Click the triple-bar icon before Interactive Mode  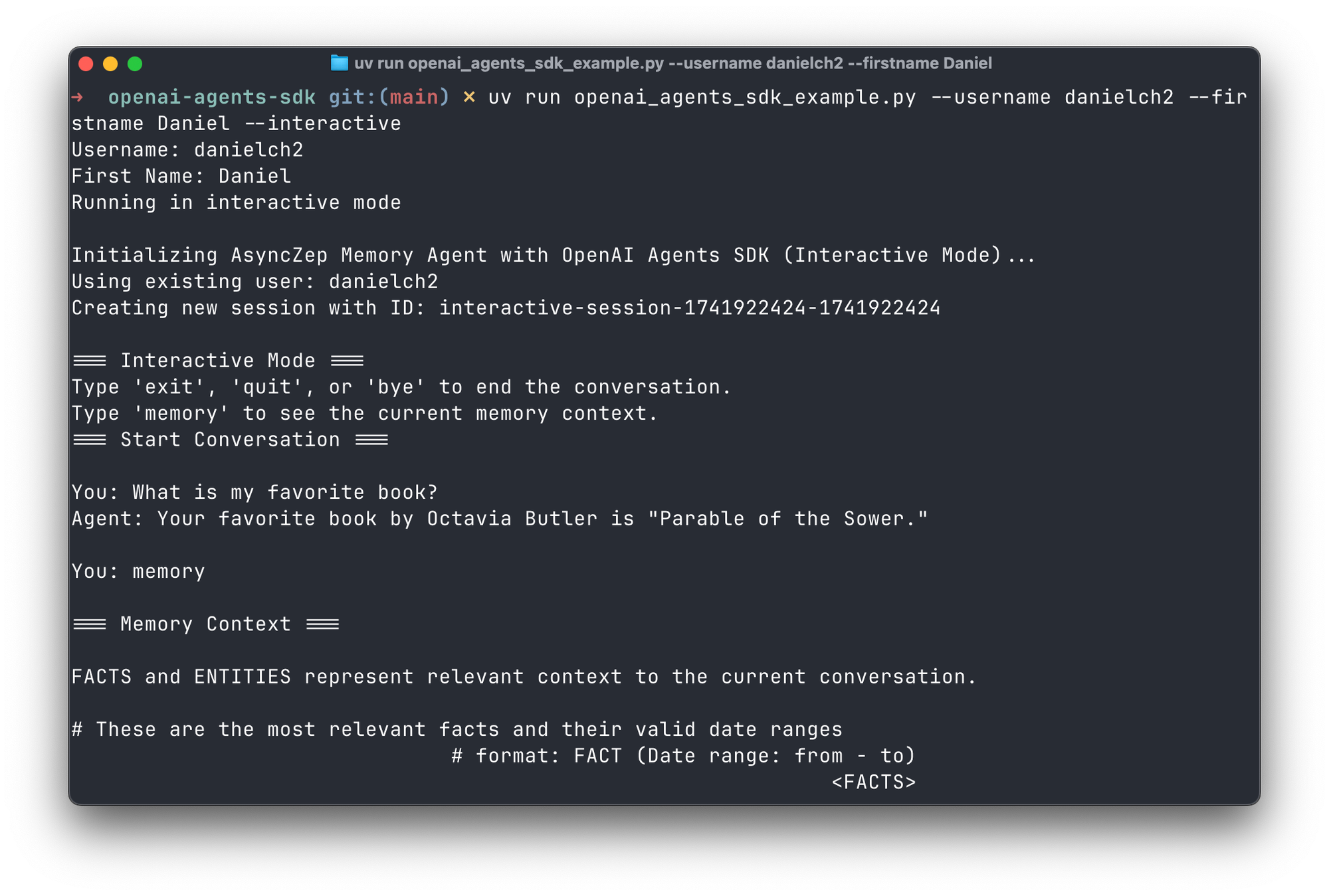[90, 360]
